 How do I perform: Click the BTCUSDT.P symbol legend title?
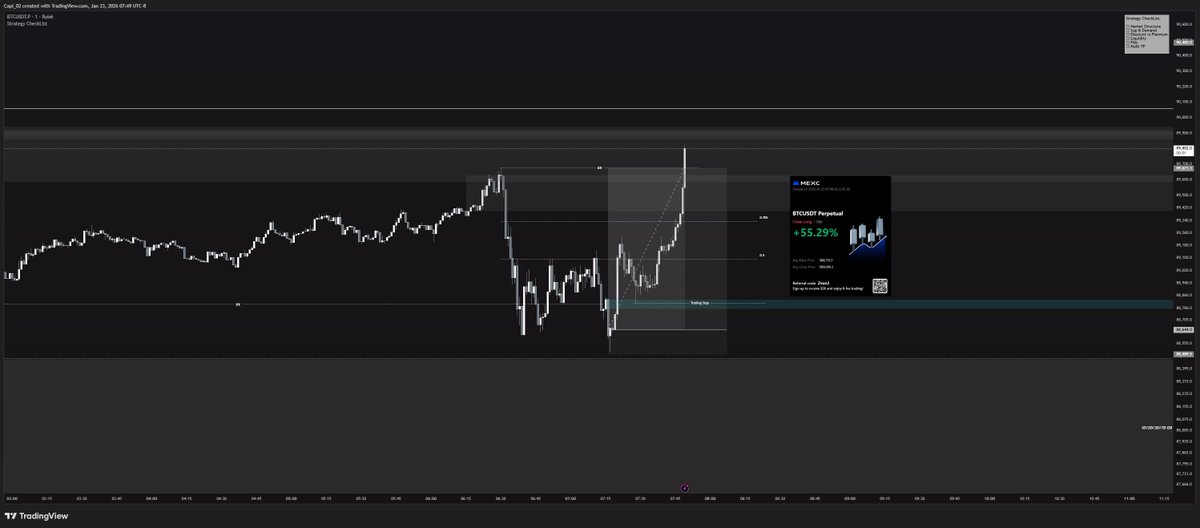(x=30, y=16)
